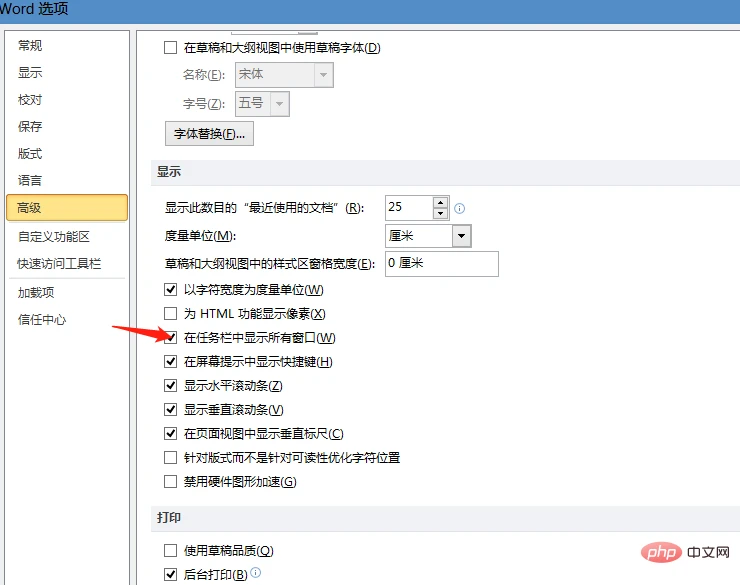Enable 为 HTML 功能显示像素 checkbox
This screenshot has height=585, width=740.
(x=170, y=313)
